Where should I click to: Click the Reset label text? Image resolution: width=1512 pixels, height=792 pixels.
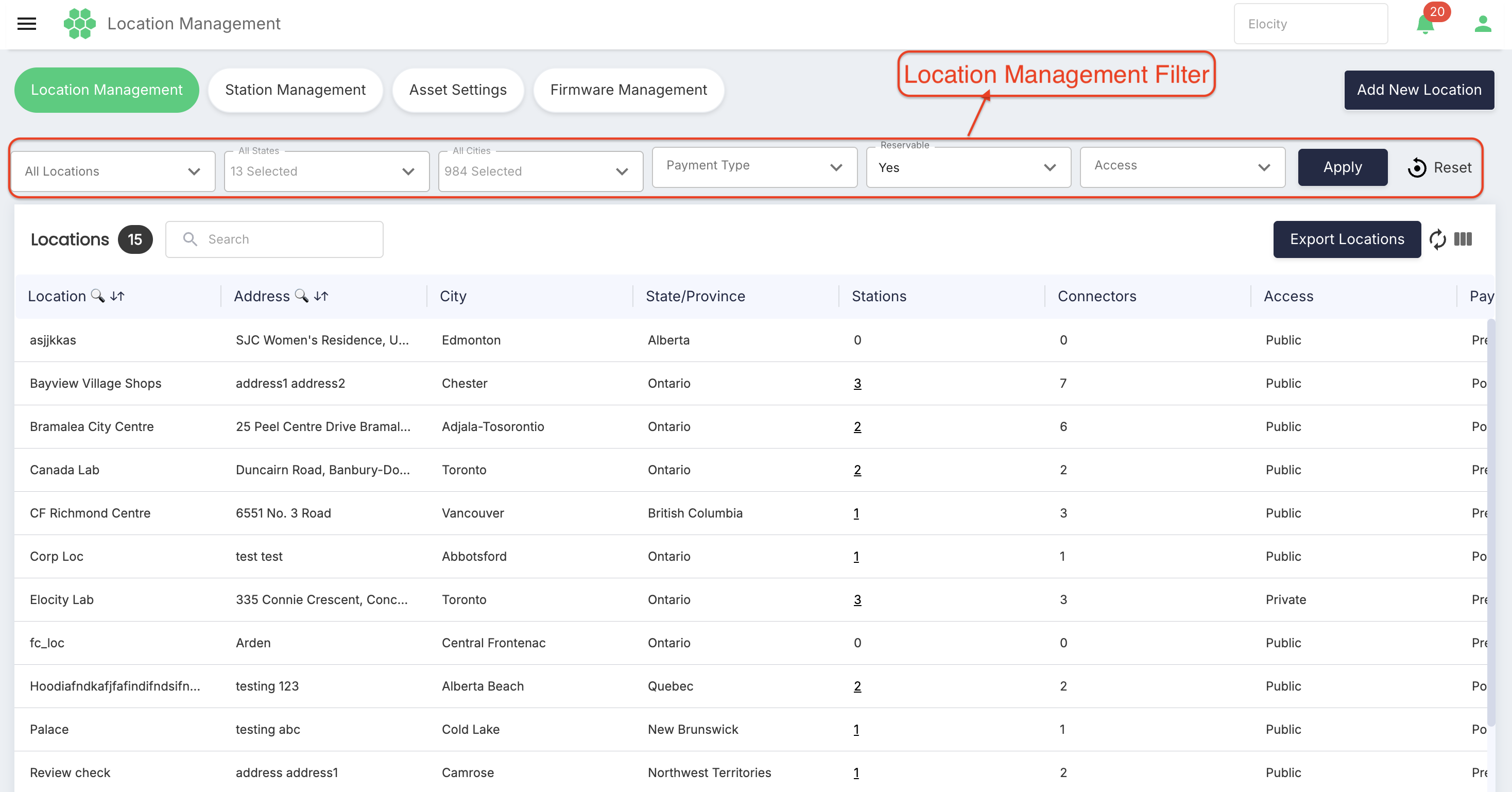pyautogui.click(x=1452, y=168)
